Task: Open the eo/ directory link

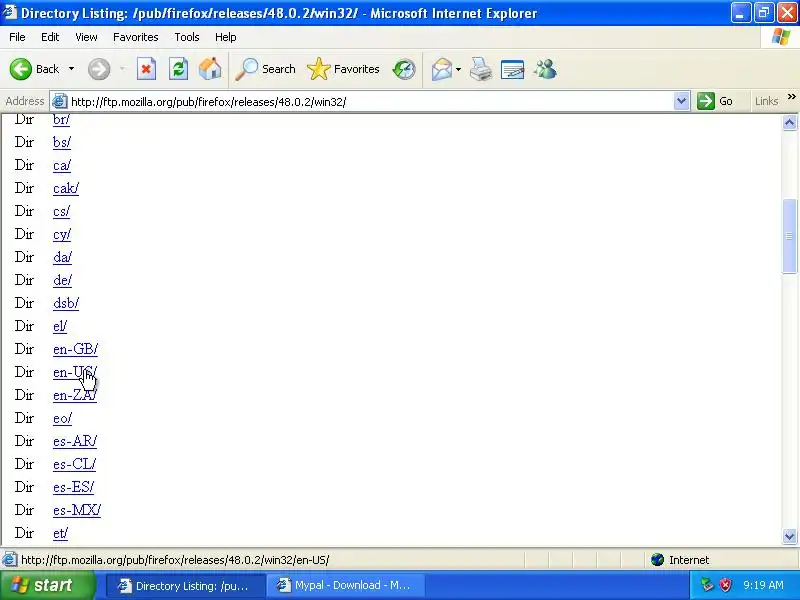Action: pyautogui.click(x=62, y=418)
